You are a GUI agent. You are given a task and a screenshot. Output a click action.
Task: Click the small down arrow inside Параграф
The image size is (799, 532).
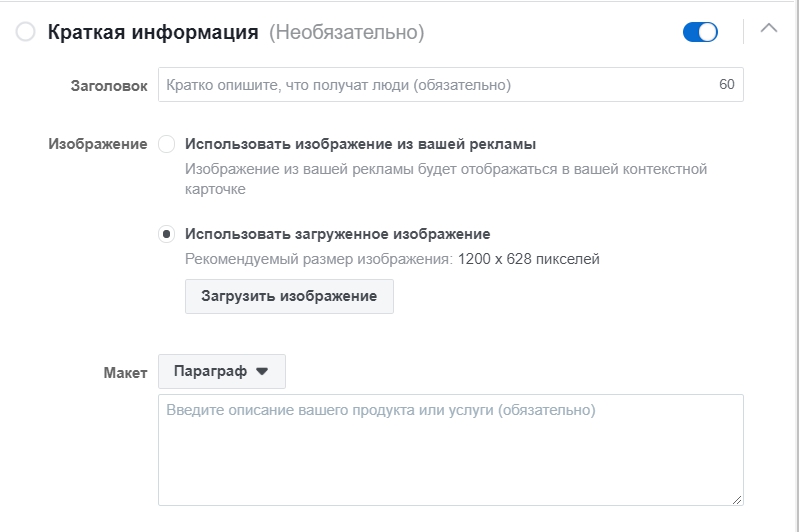click(262, 371)
